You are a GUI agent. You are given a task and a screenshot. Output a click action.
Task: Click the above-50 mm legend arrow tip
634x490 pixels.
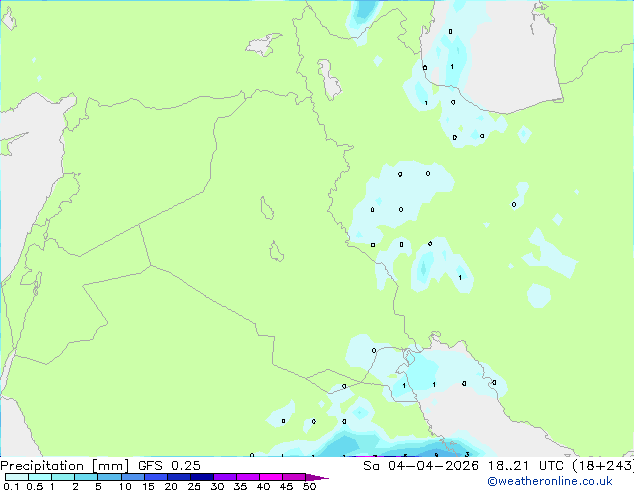317,477
